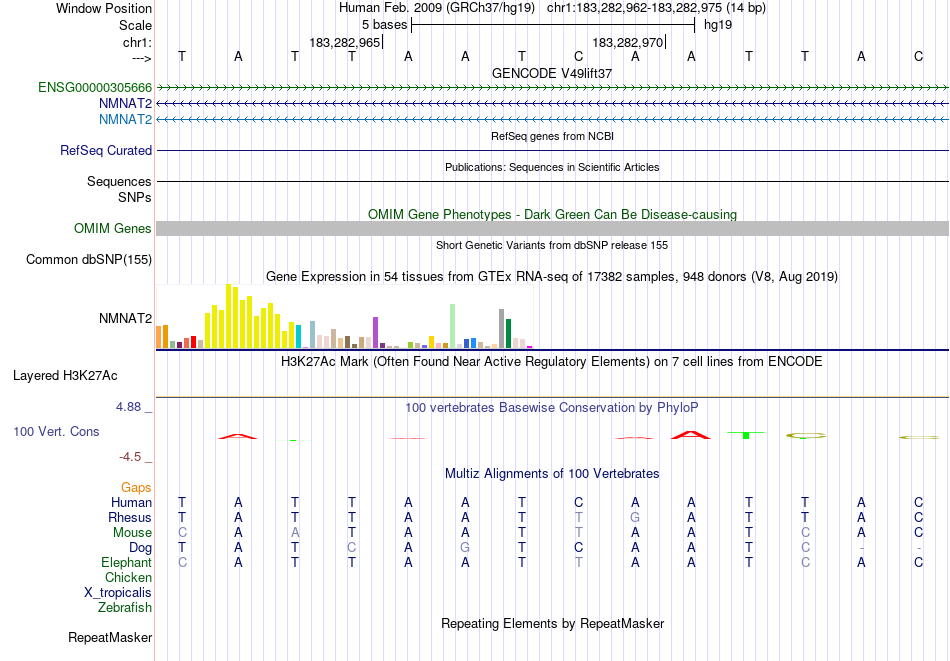The image size is (950, 661).
Task: Select the Dog species row label
Action: (141, 548)
